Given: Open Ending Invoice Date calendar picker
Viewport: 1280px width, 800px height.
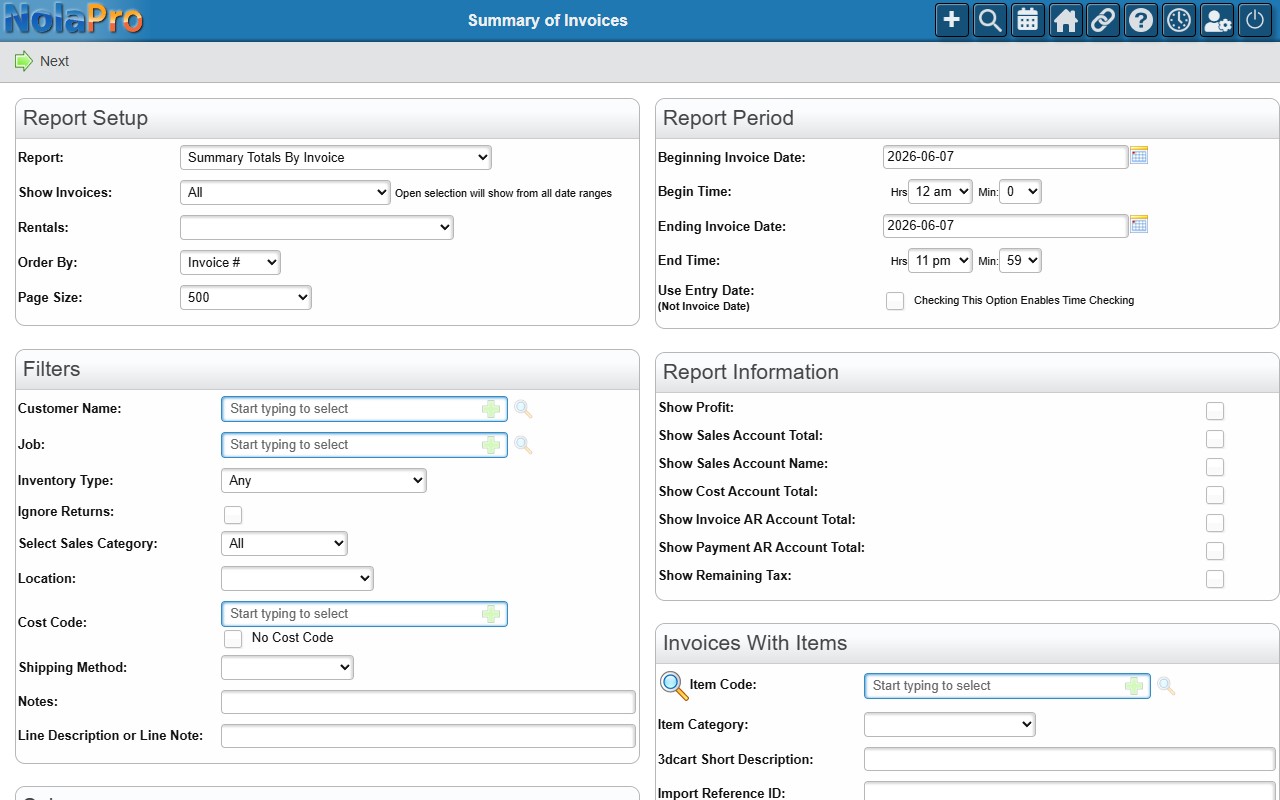Looking at the screenshot, I should (1139, 225).
